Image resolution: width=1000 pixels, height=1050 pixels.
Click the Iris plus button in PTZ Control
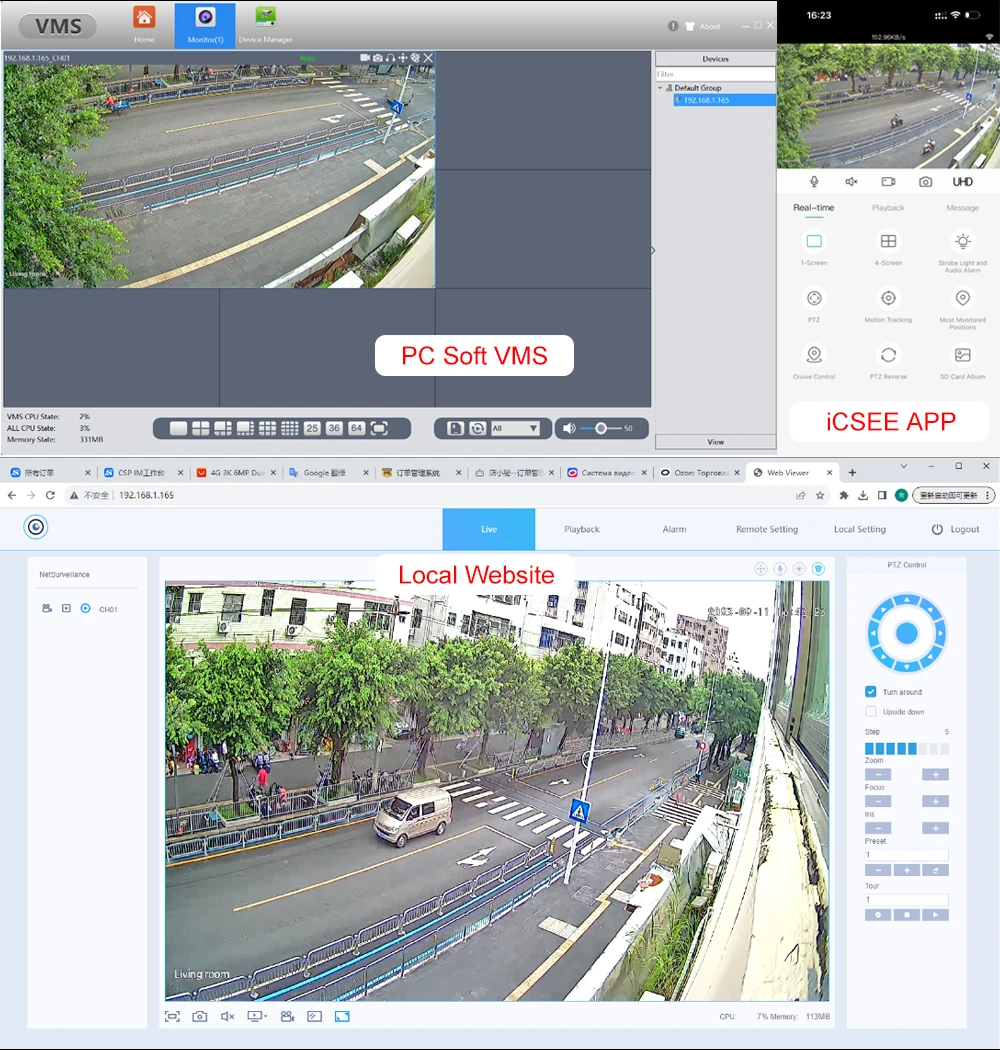click(x=936, y=829)
